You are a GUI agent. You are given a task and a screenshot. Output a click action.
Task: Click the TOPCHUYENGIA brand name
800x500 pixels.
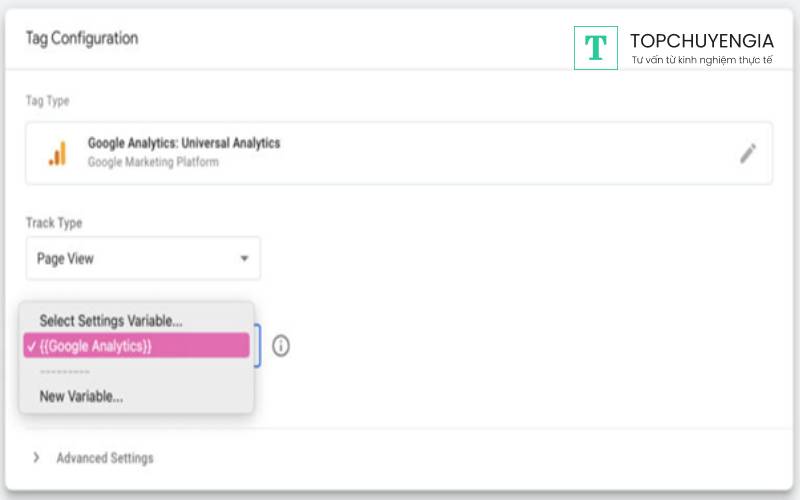tap(701, 41)
